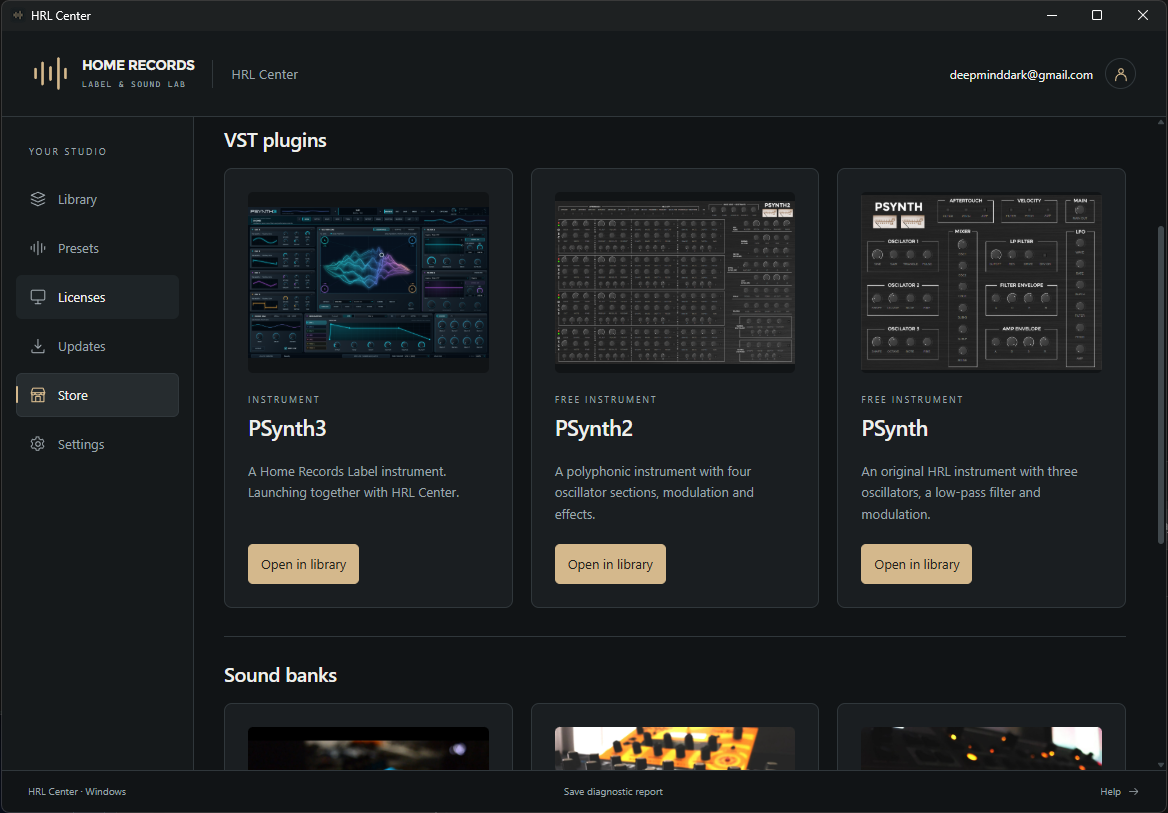Click the PSynth3 interface thumbnail
Viewport: 1168px width, 813px height.
368,282
